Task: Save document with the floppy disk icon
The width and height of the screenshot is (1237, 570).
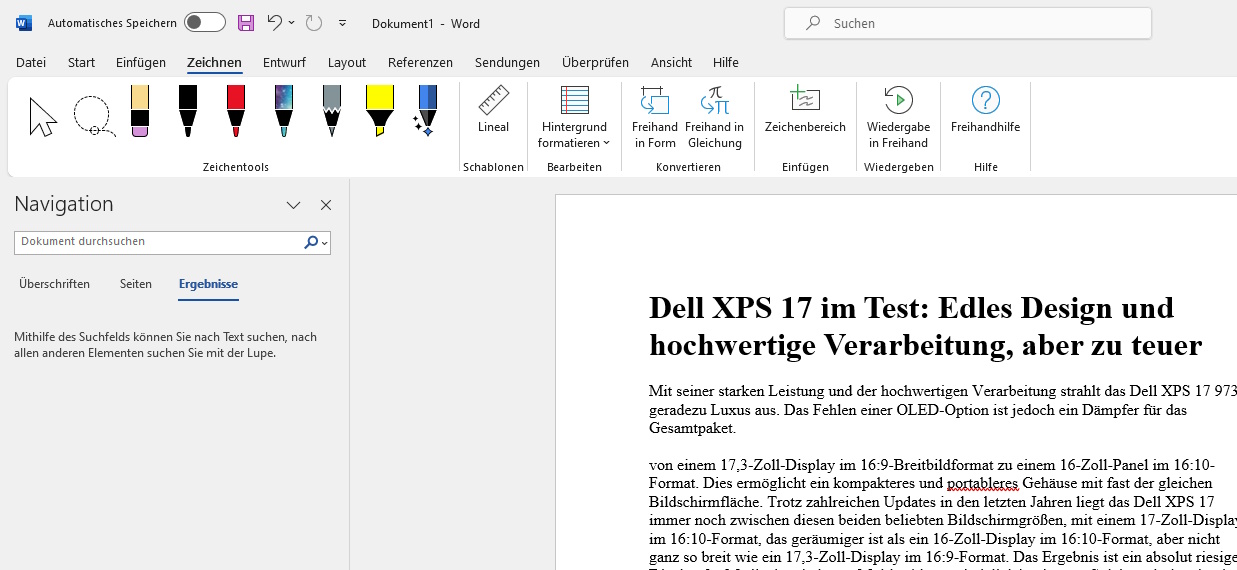Action: click(246, 22)
